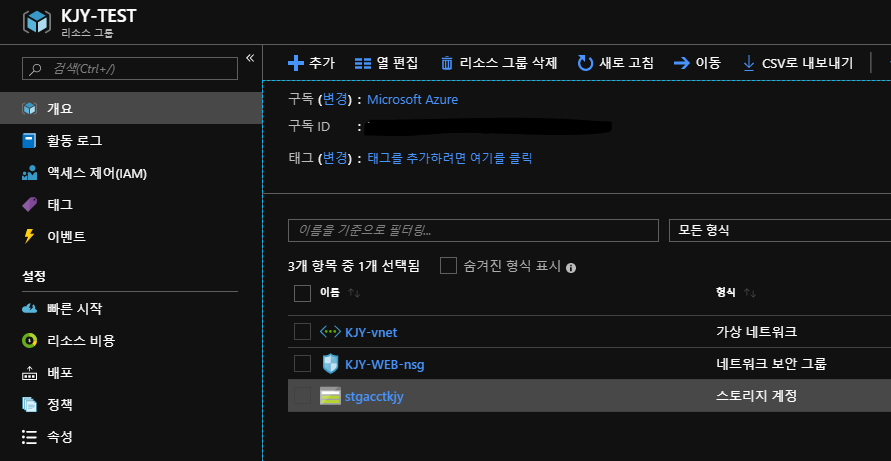The height and width of the screenshot is (461, 891).
Task: Click the 빠른 시작 cloud icon
Action: 29,309
